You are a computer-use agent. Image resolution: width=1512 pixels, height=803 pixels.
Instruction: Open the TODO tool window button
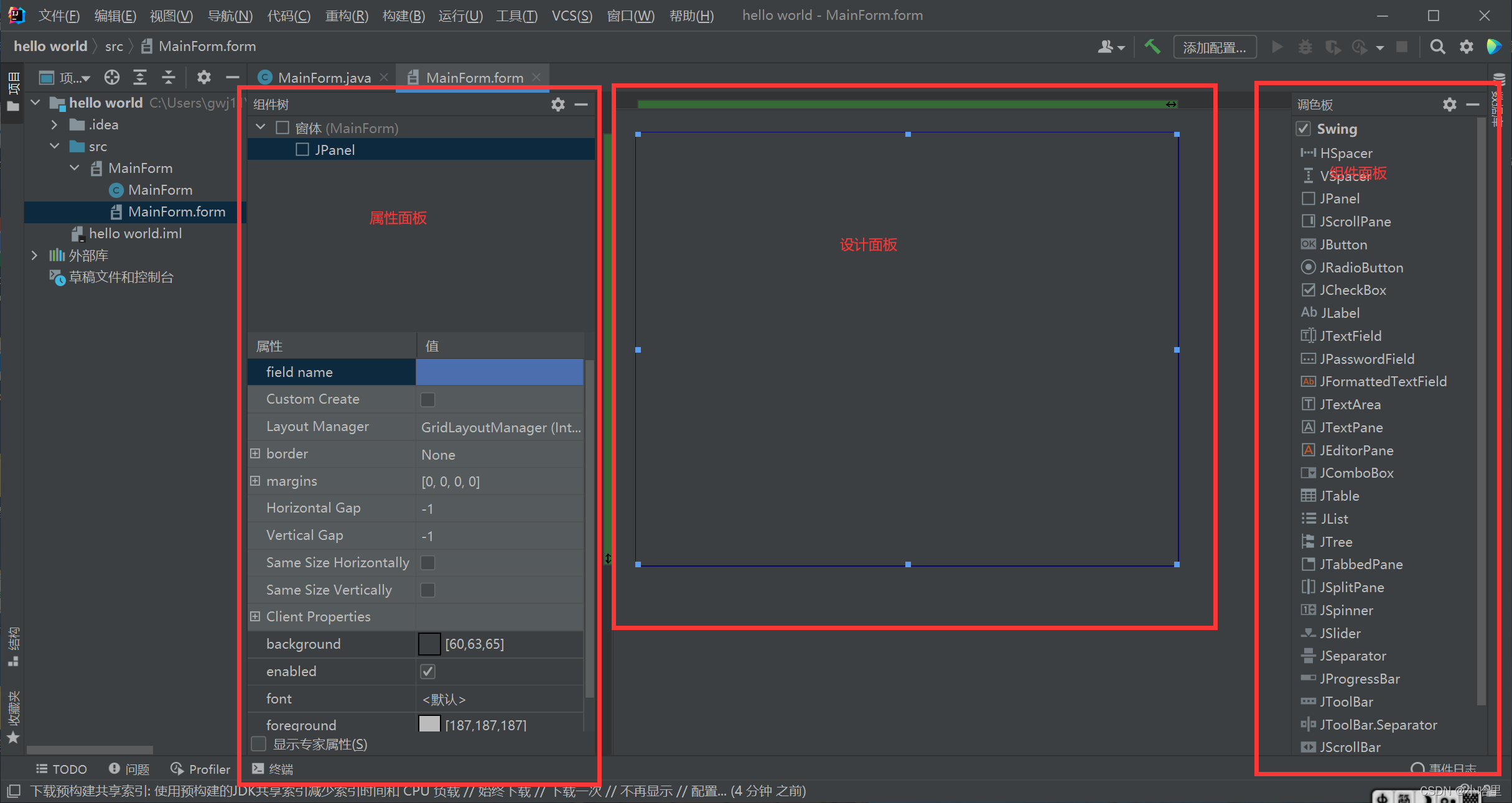pos(61,769)
